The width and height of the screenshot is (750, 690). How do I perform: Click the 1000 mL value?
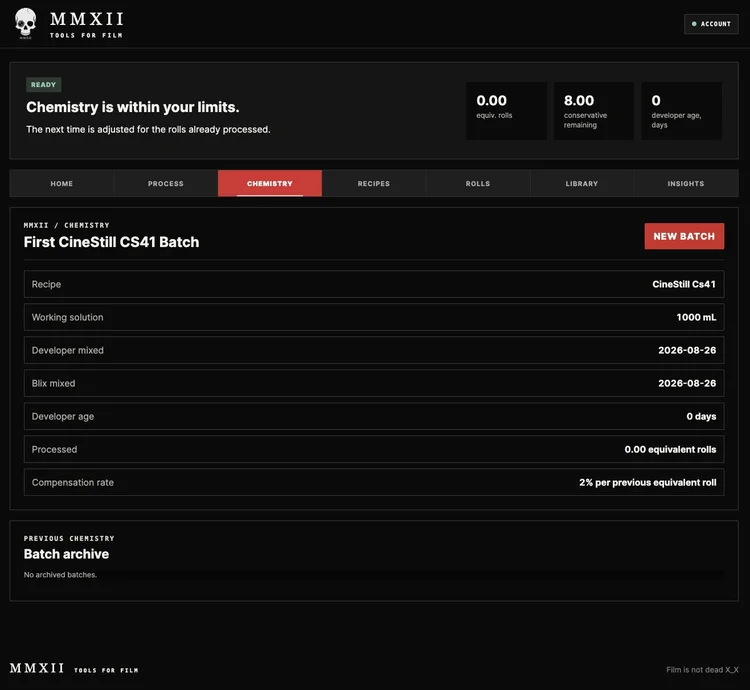696,317
